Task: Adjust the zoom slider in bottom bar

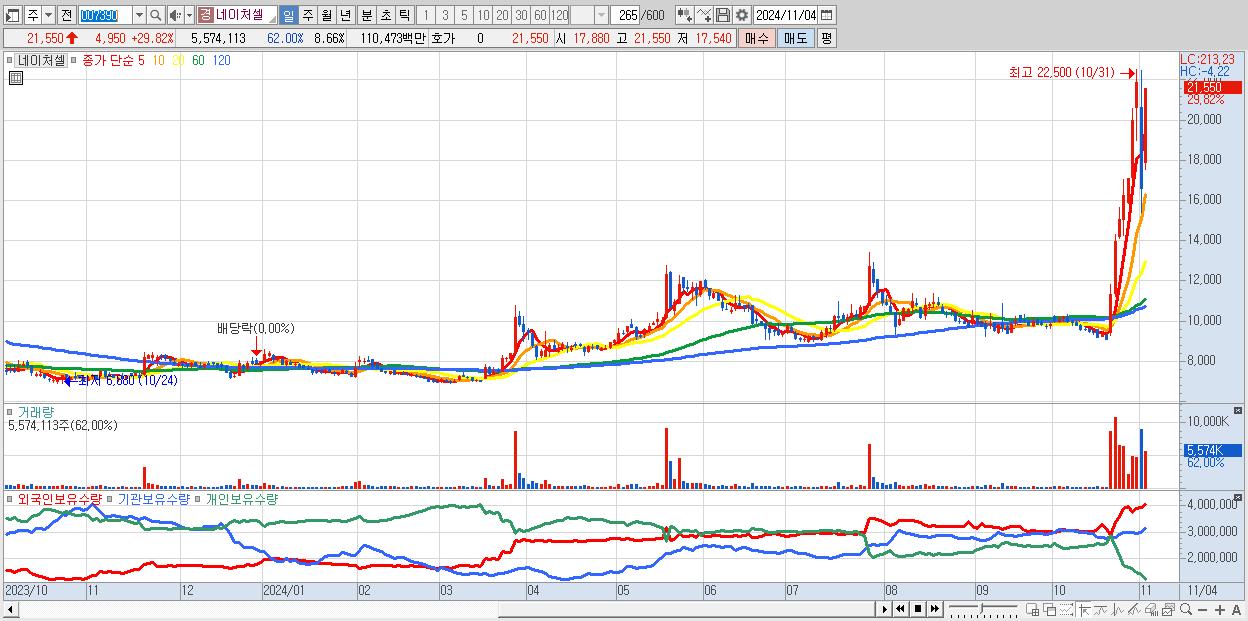Action: (984, 609)
